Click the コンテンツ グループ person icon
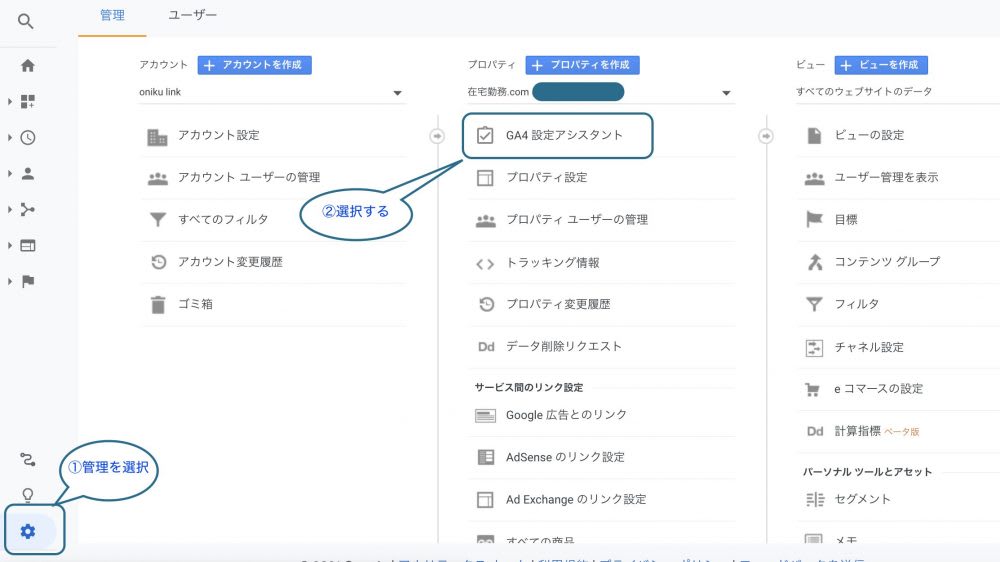Screen dimensions: 1000x562 814,262
